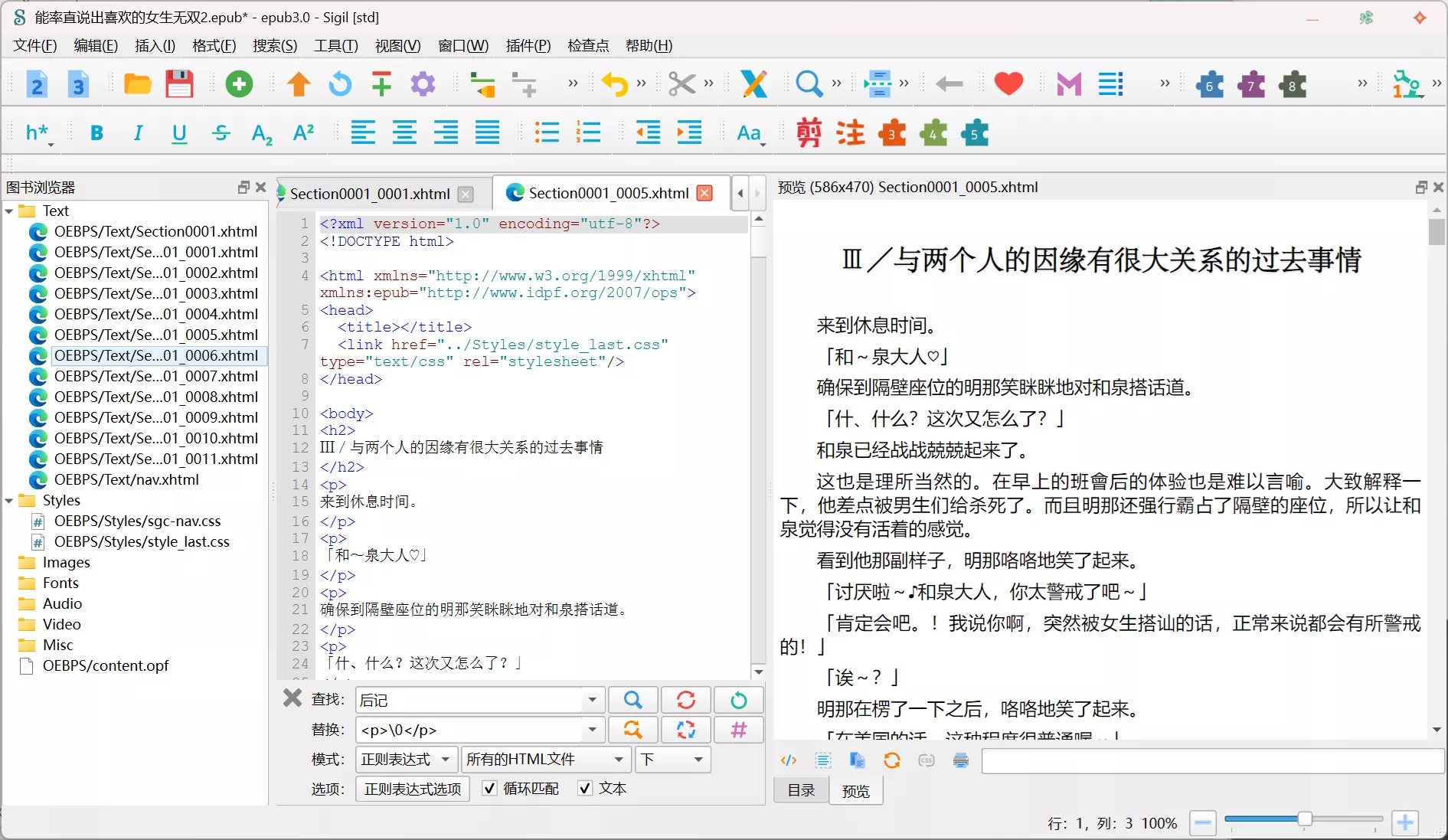This screenshot has height=840, width=1448.
Task: Click the zoom slider handle in status bar
Action: (1304, 820)
